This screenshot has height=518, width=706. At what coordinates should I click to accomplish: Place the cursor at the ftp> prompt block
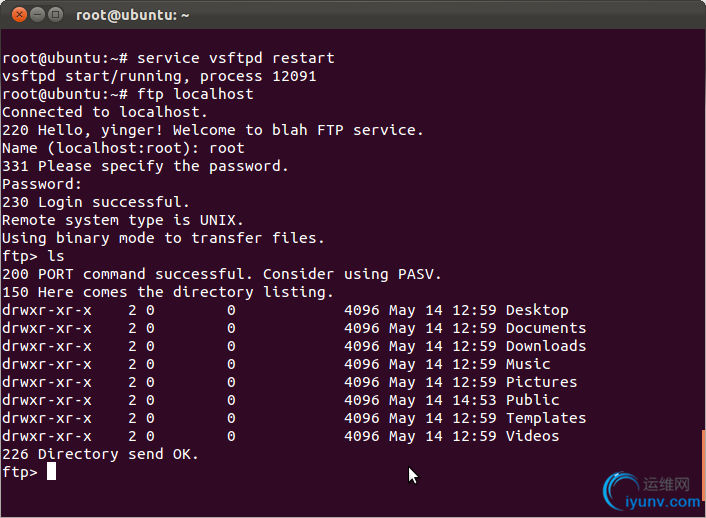pos(51,472)
